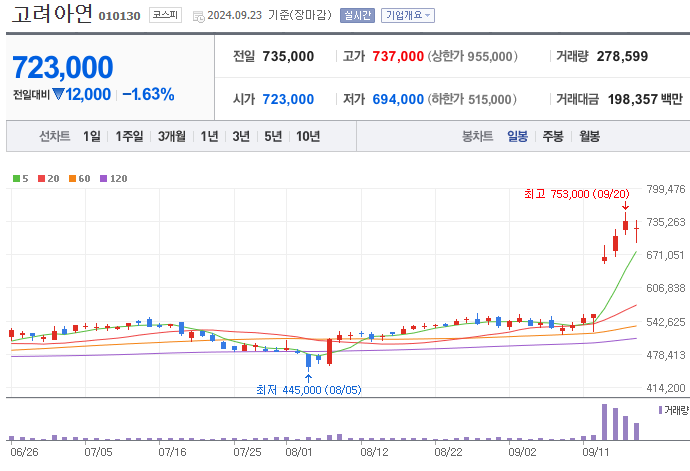Click the 최저 445,000 (08/05) marker

coord(308,390)
